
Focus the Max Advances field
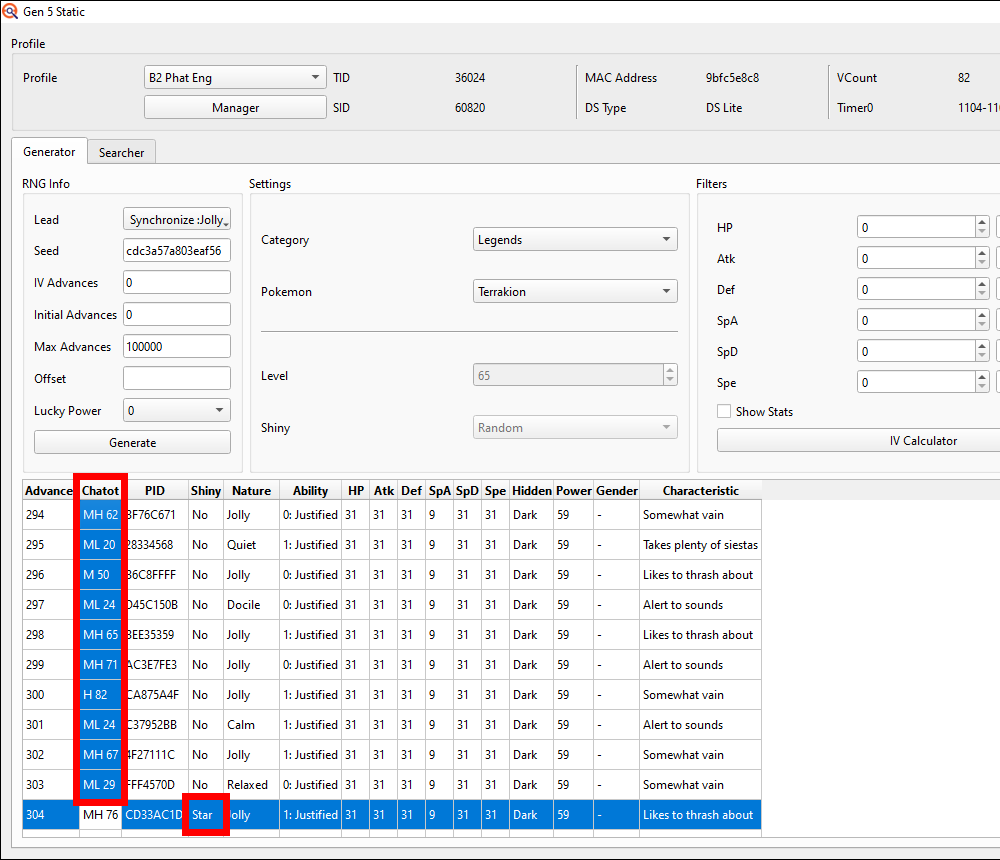point(177,347)
